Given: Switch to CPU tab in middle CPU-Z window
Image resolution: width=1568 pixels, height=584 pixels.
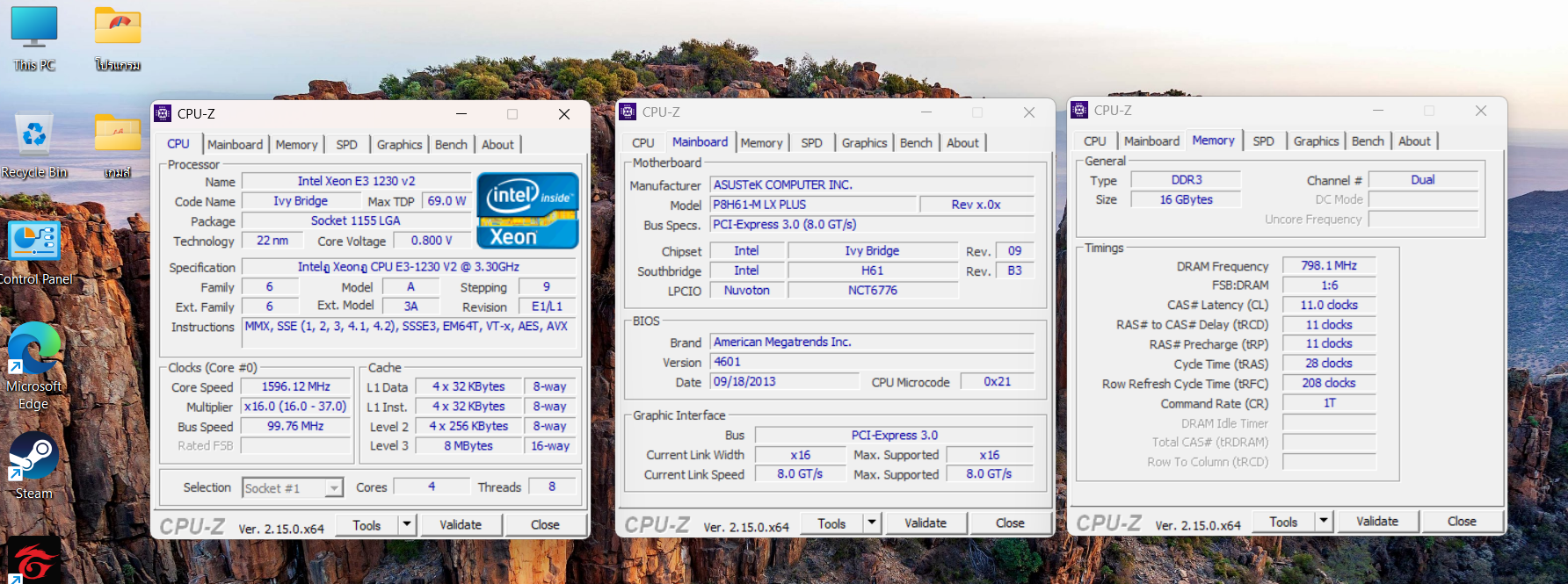Looking at the screenshot, I should [x=643, y=143].
